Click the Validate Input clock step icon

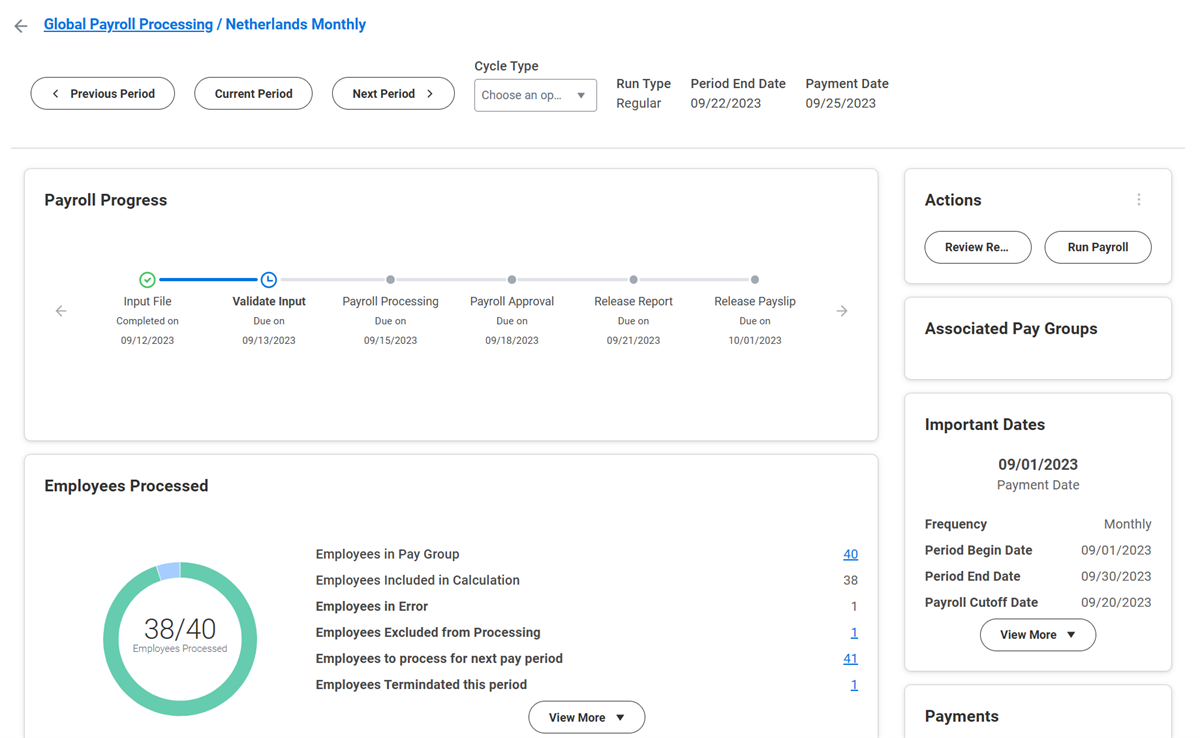pos(269,280)
